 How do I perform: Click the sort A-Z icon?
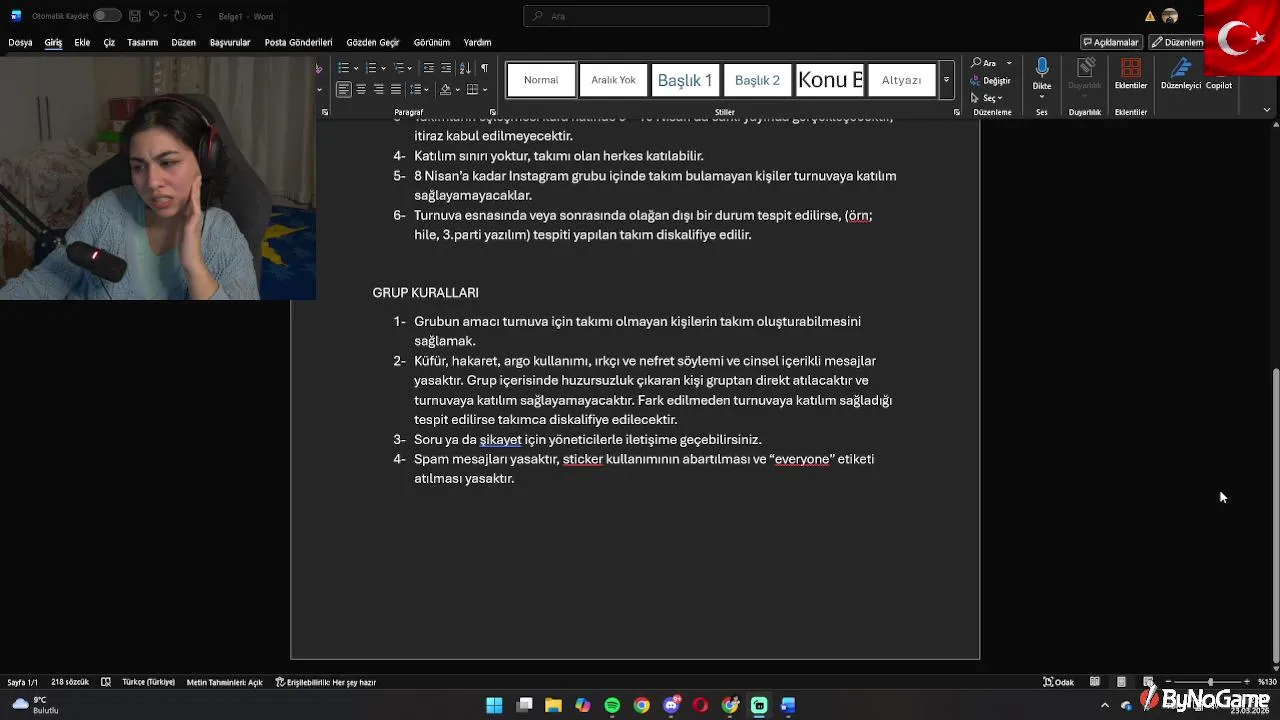(466, 68)
